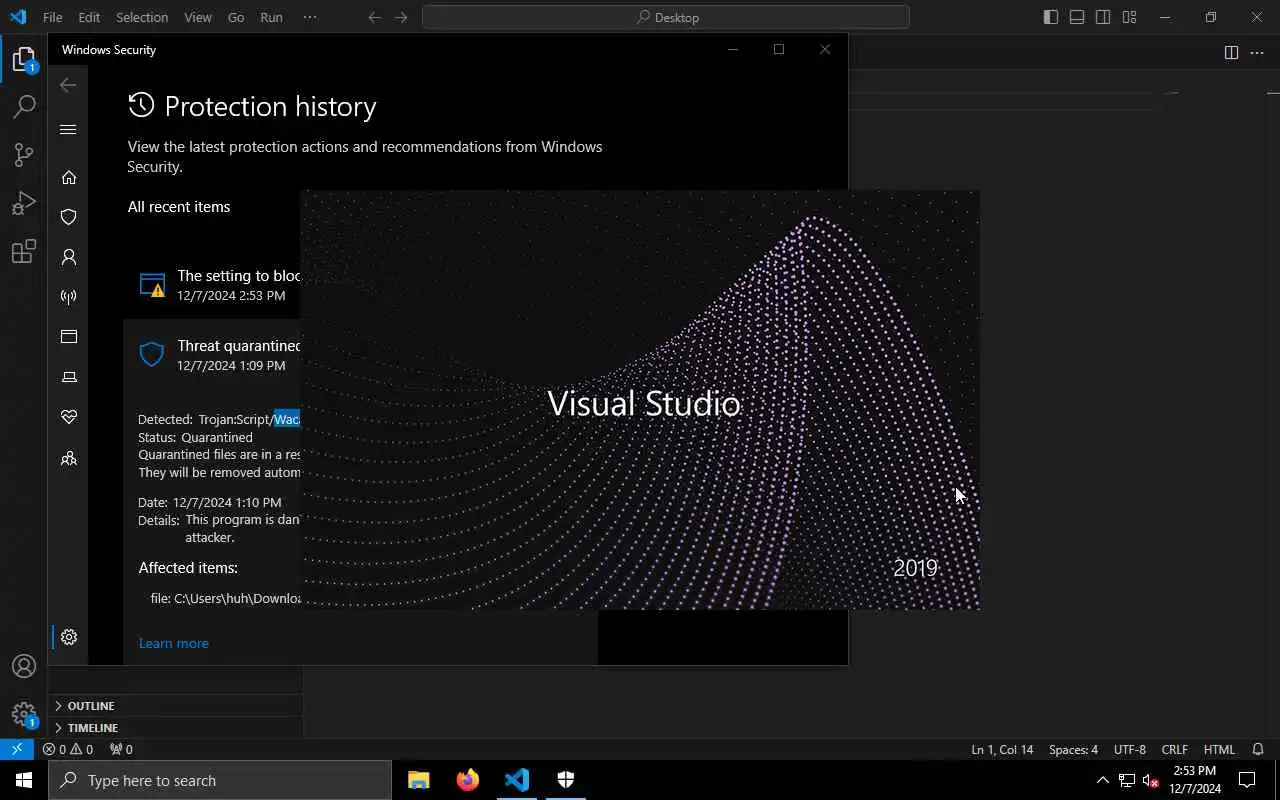Open the Run menu

[271, 17]
